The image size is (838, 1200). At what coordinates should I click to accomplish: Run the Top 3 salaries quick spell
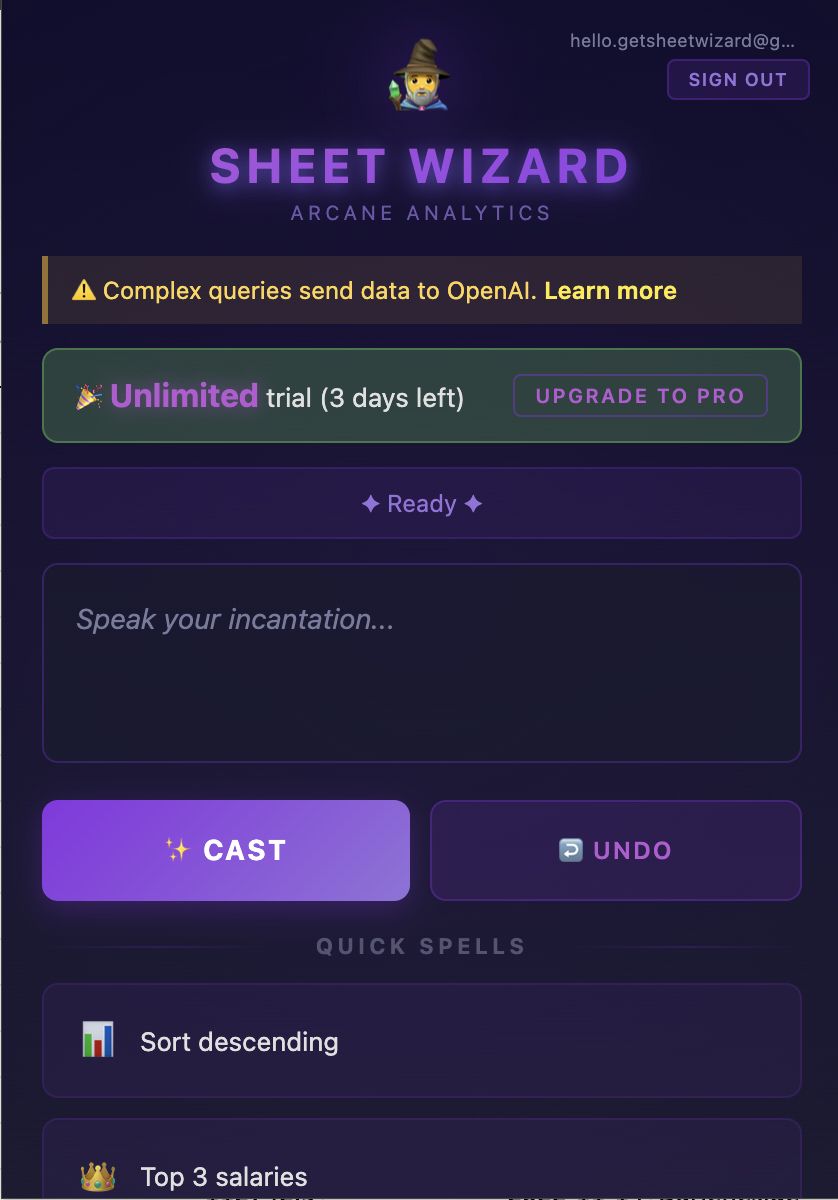coord(420,1177)
